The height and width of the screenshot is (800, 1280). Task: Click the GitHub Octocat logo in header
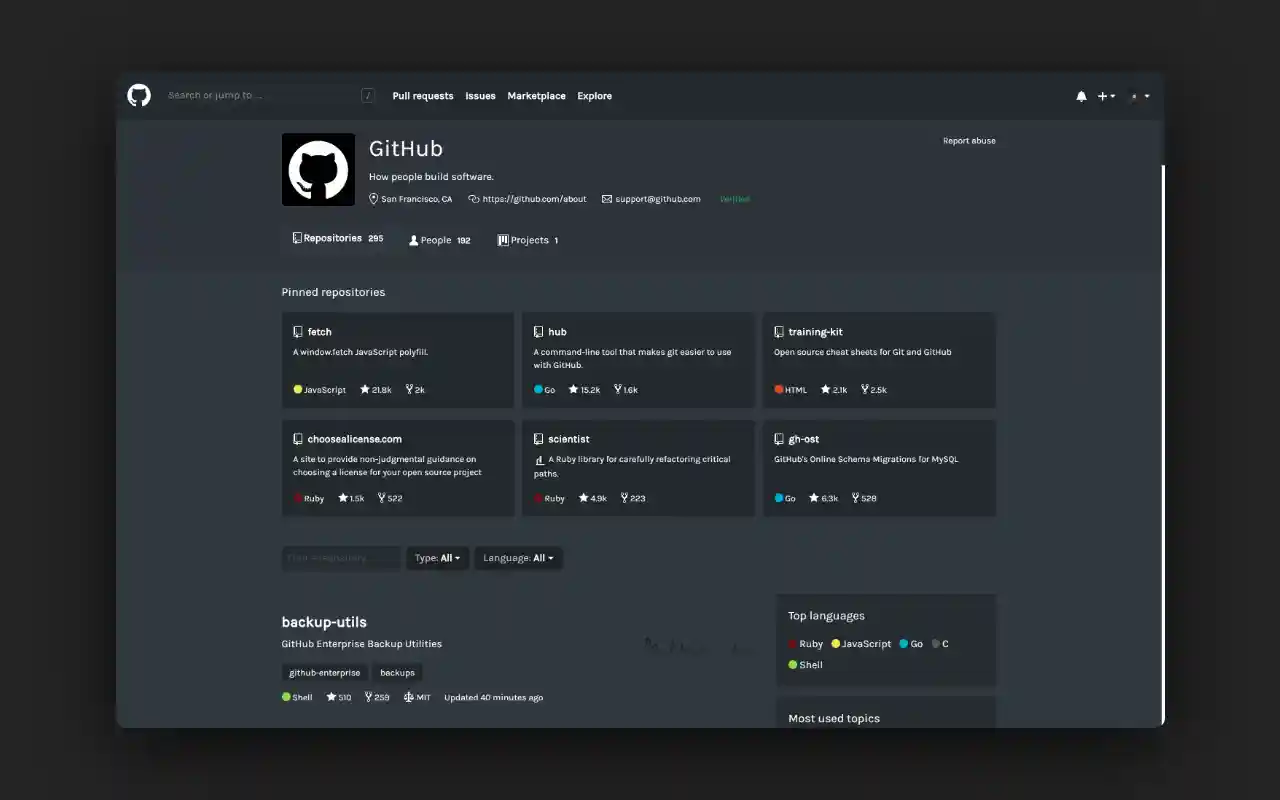pyautogui.click(x=139, y=96)
